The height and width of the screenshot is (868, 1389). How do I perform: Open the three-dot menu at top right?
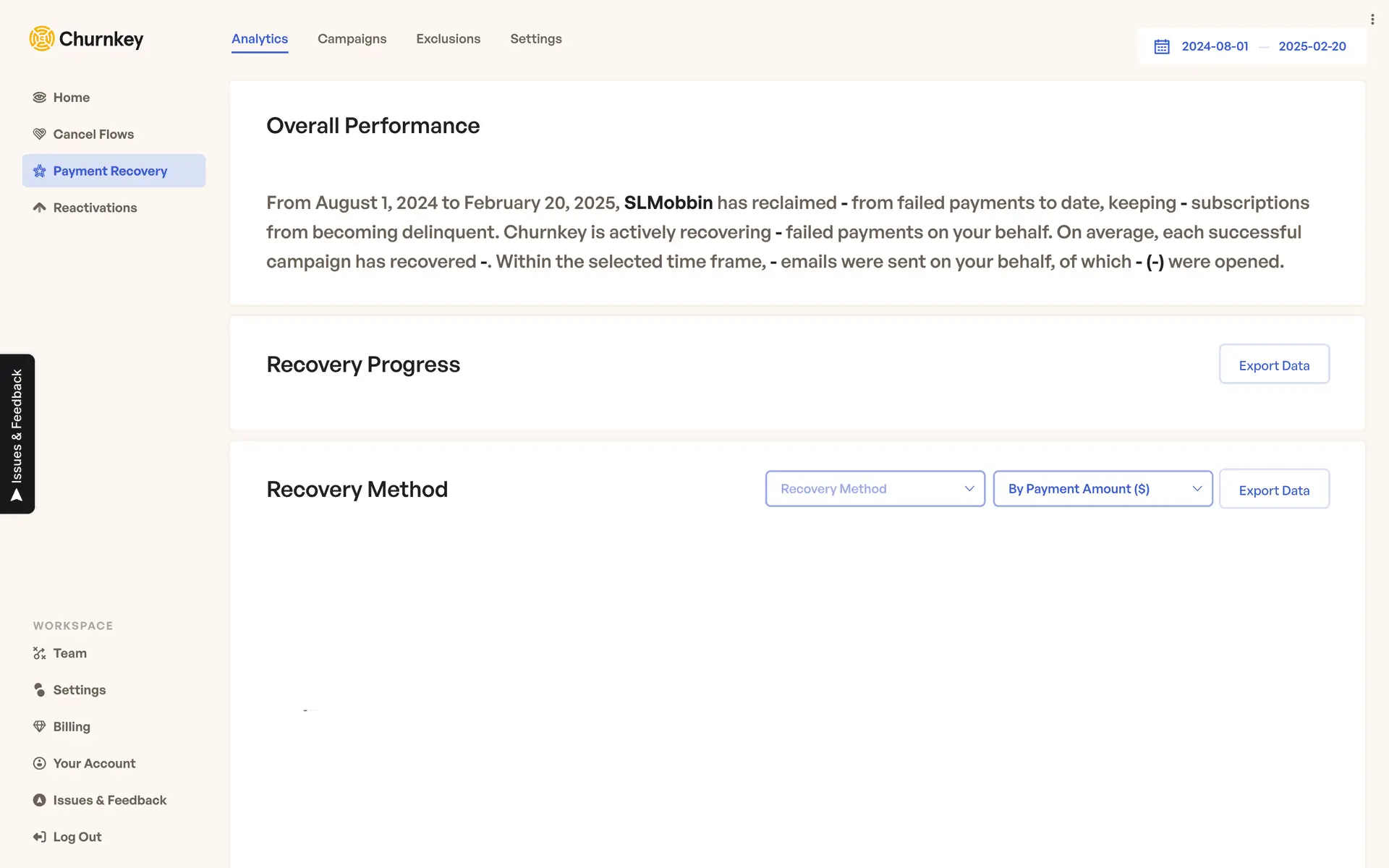click(1372, 20)
